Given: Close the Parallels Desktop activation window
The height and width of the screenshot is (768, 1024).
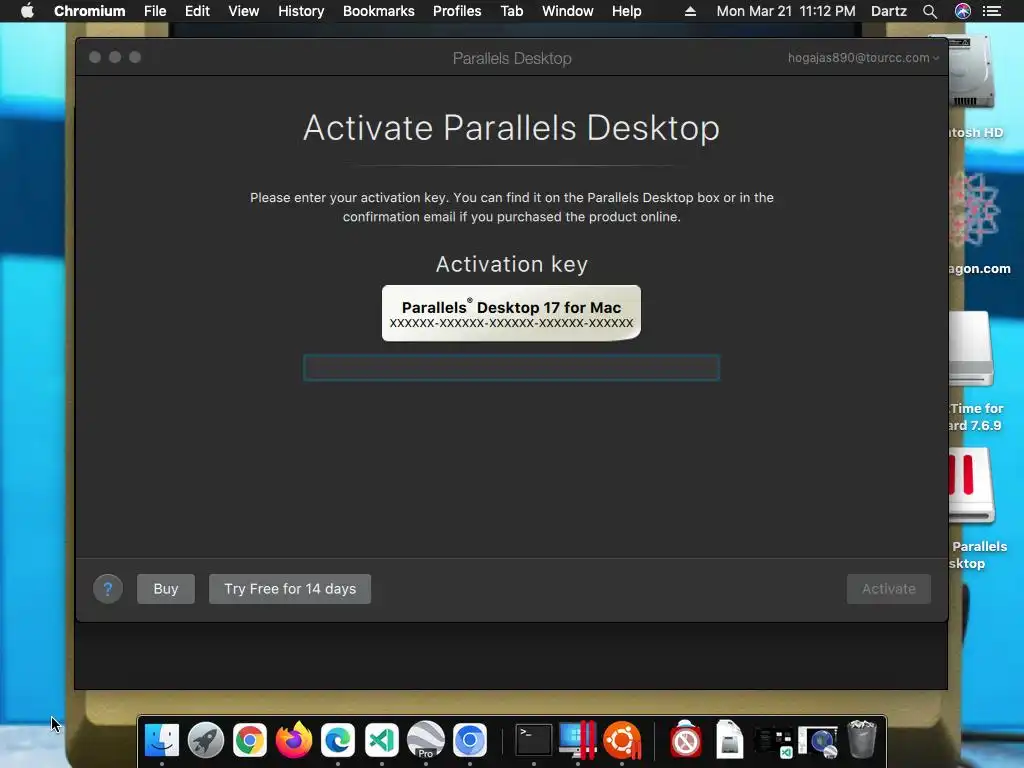Looking at the screenshot, I should click(95, 57).
